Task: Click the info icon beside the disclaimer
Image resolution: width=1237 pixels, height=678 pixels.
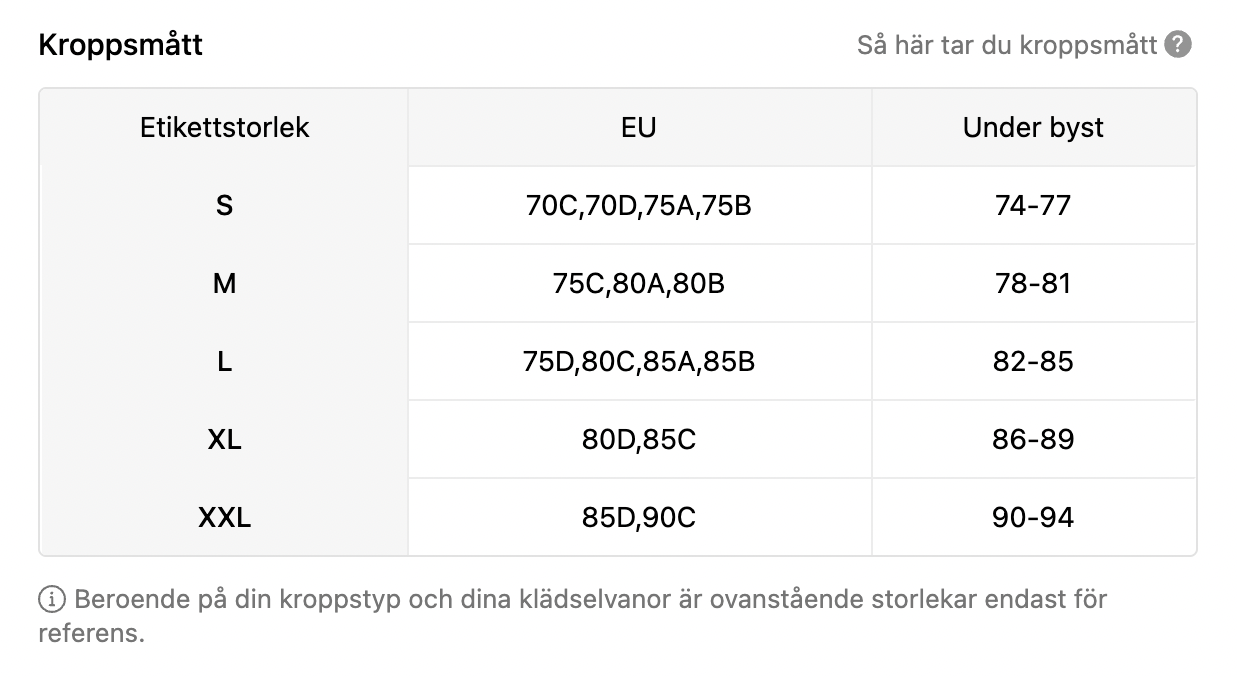Action: click(52, 600)
